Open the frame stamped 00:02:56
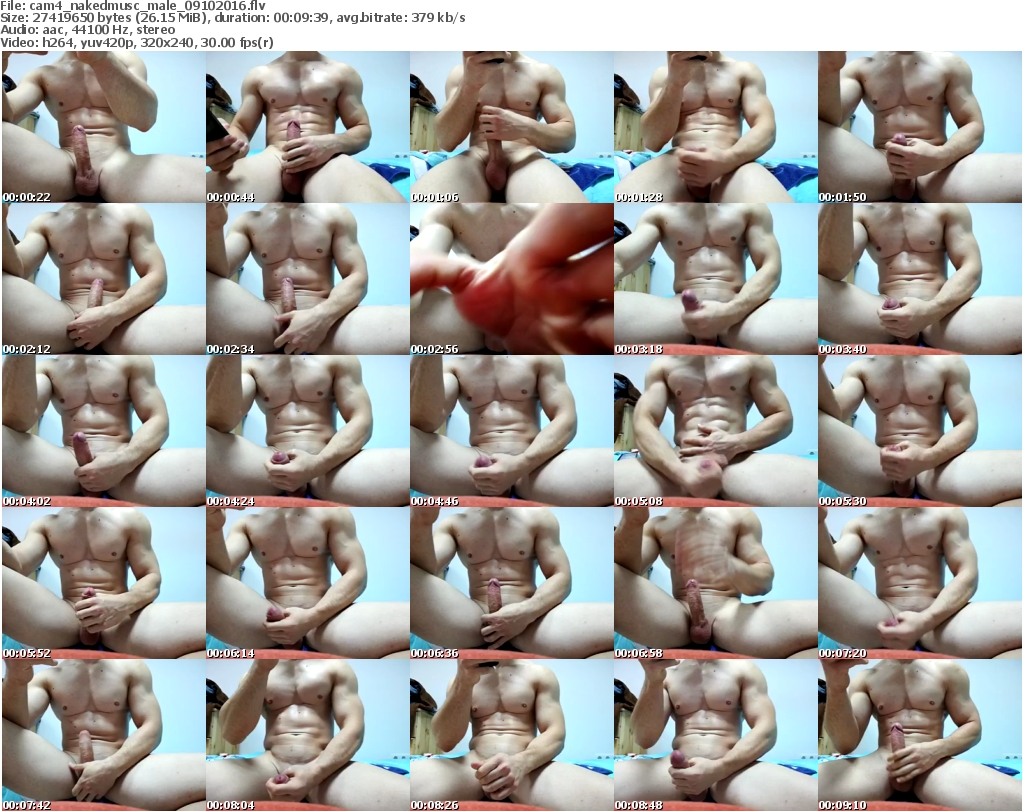Screen dimensions: 1024x811 (511, 279)
